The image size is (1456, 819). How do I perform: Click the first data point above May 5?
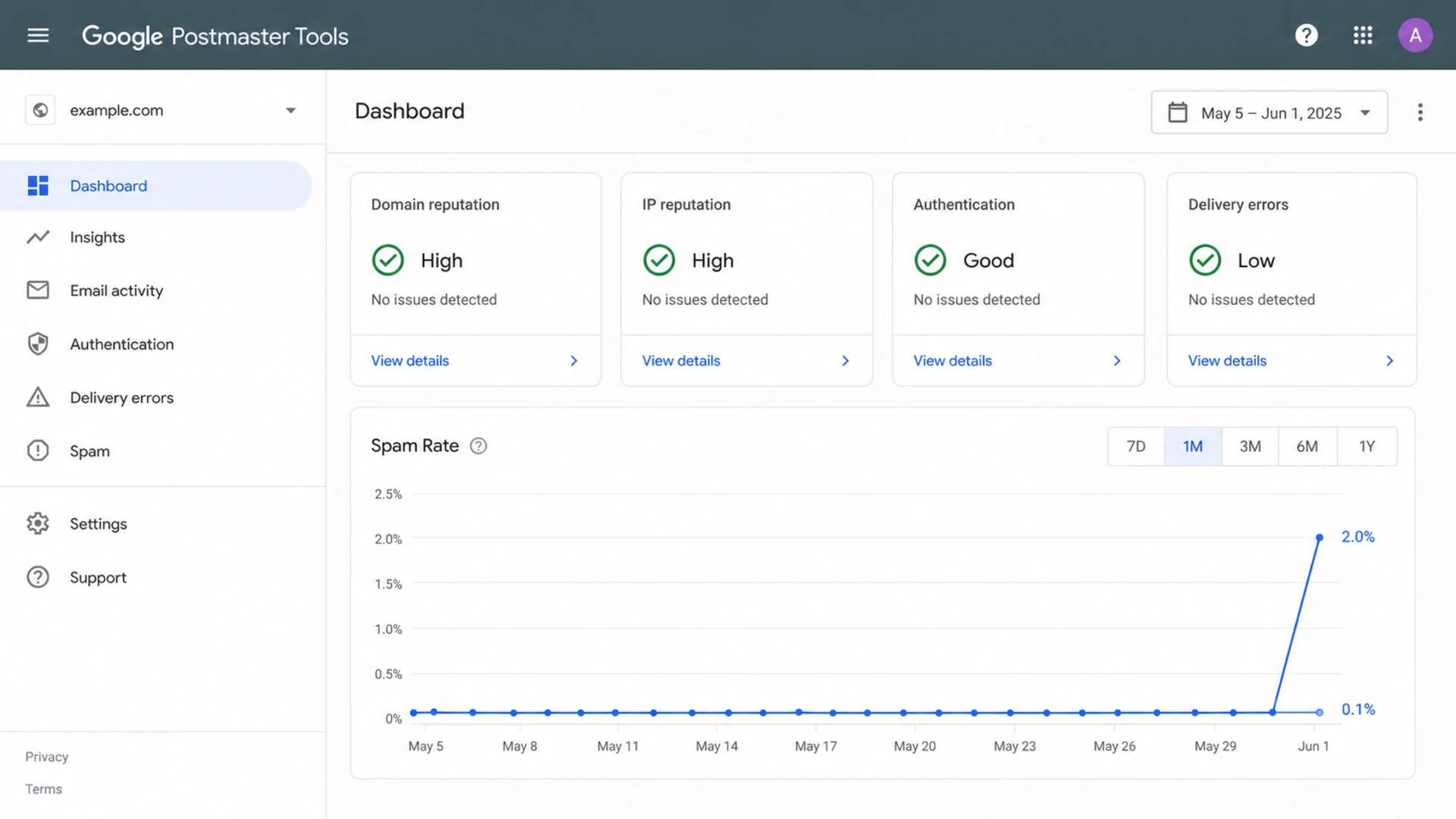click(x=414, y=713)
